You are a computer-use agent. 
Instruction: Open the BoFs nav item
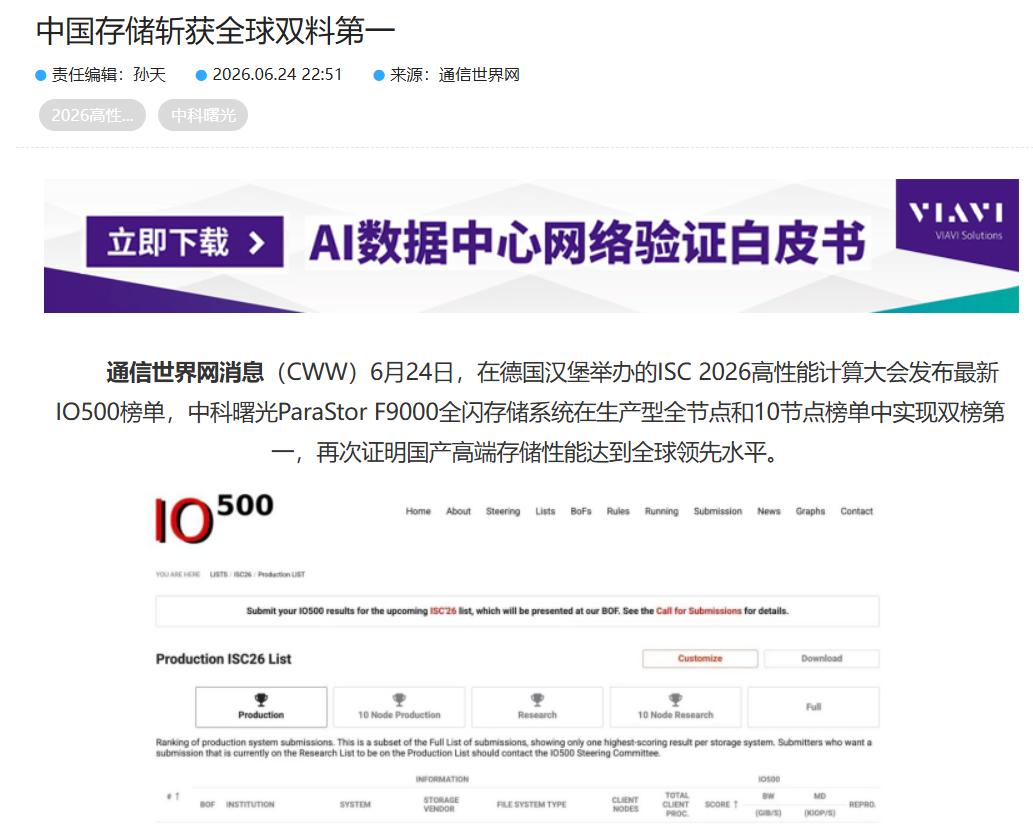click(581, 511)
